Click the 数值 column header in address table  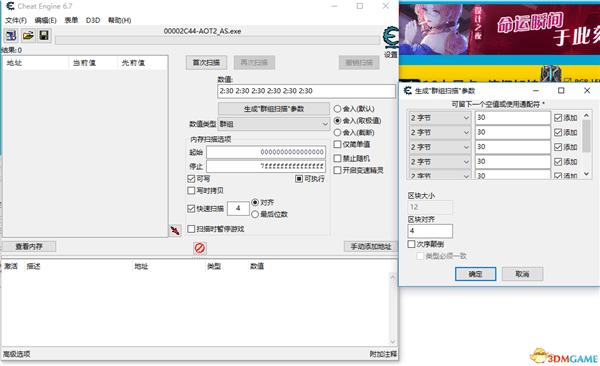point(257,266)
